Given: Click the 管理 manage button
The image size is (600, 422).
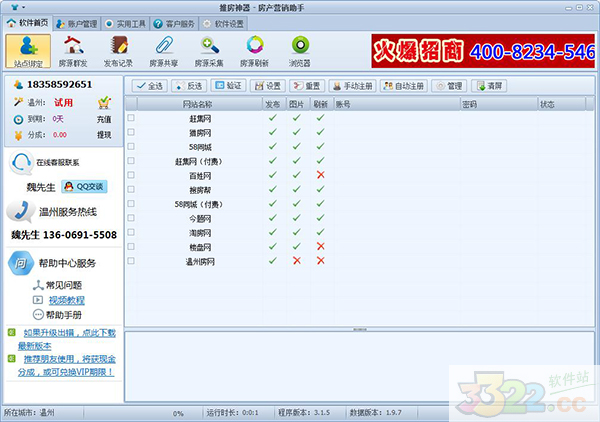Looking at the screenshot, I should point(449,86).
